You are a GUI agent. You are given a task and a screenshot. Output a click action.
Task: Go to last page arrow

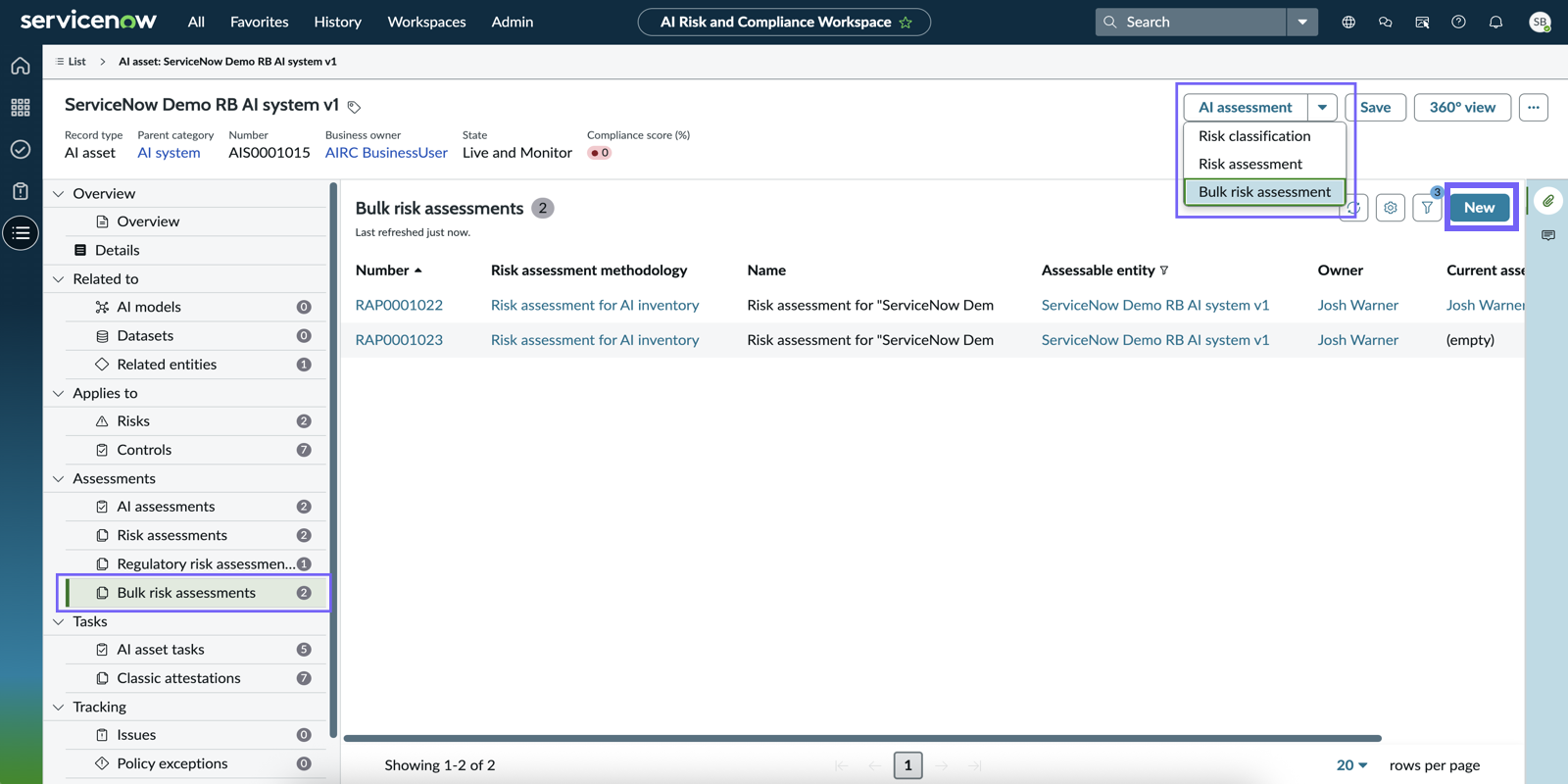pos(974,765)
